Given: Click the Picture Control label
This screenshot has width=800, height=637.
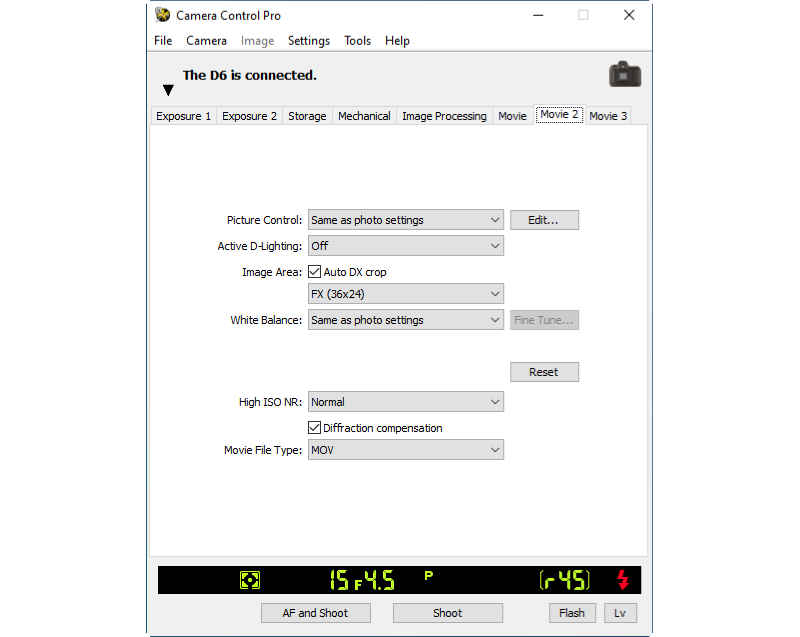Looking at the screenshot, I should point(264,220).
